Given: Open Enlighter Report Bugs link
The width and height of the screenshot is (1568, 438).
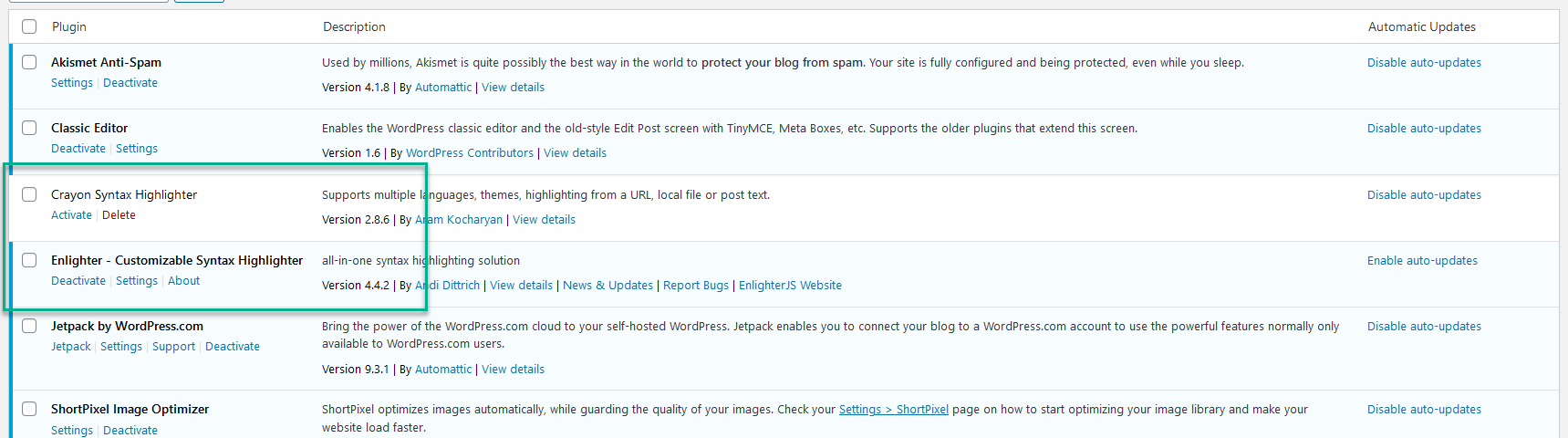Looking at the screenshot, I should [x=696, y=286].
